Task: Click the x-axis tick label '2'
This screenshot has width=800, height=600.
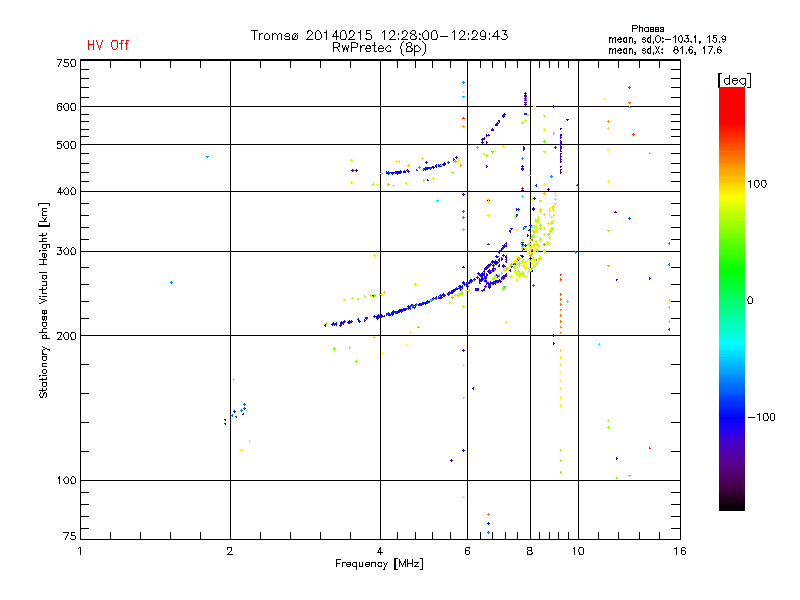Action: click(x=230, y=551)
